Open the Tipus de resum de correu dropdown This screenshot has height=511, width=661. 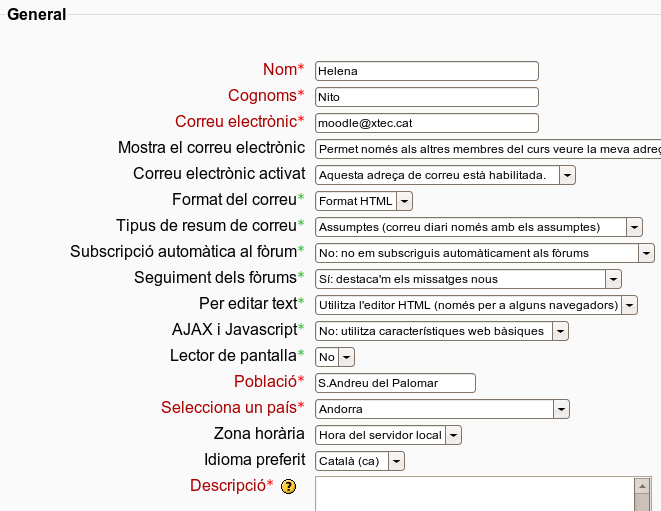coord(478,227)
